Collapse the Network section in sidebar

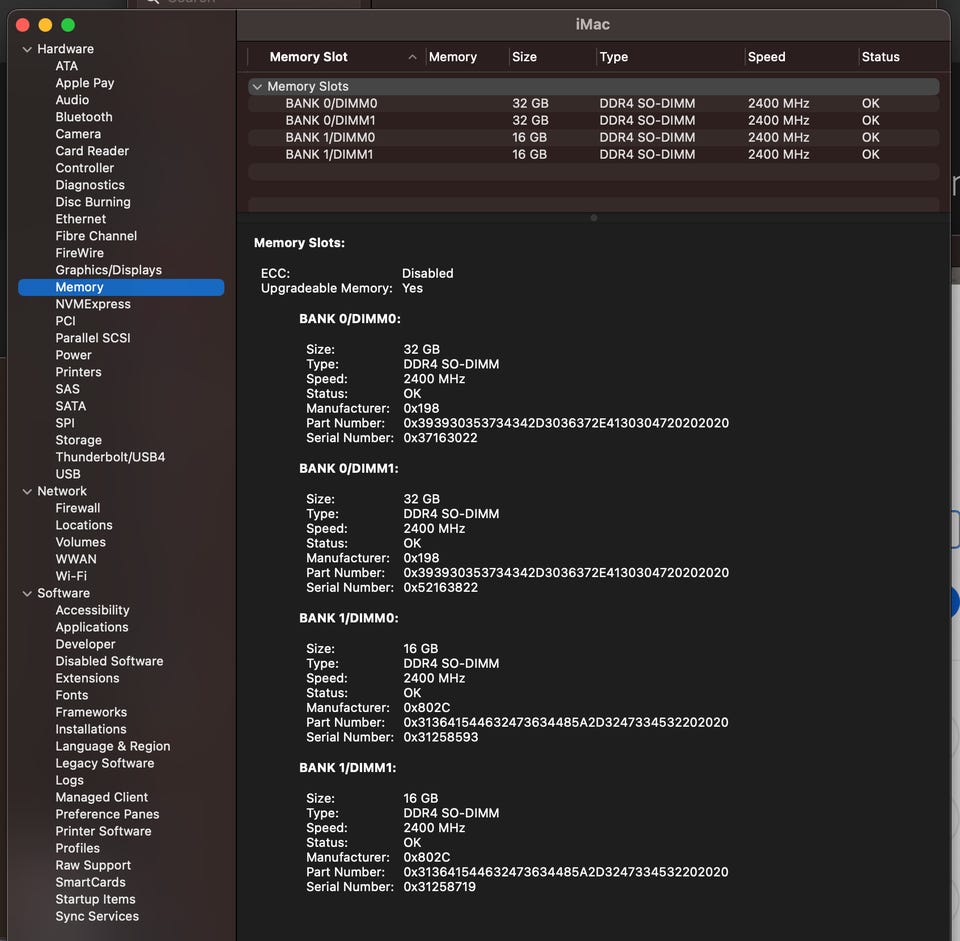(x=27, y=491)
